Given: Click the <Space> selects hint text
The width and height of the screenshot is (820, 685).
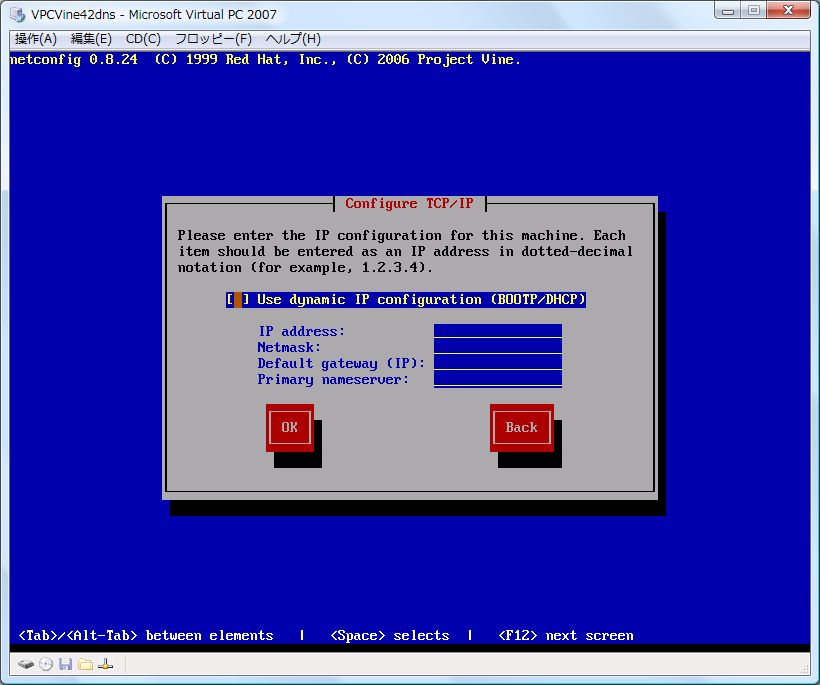Looking at the screenshot, I should click(x=390, y=636).
